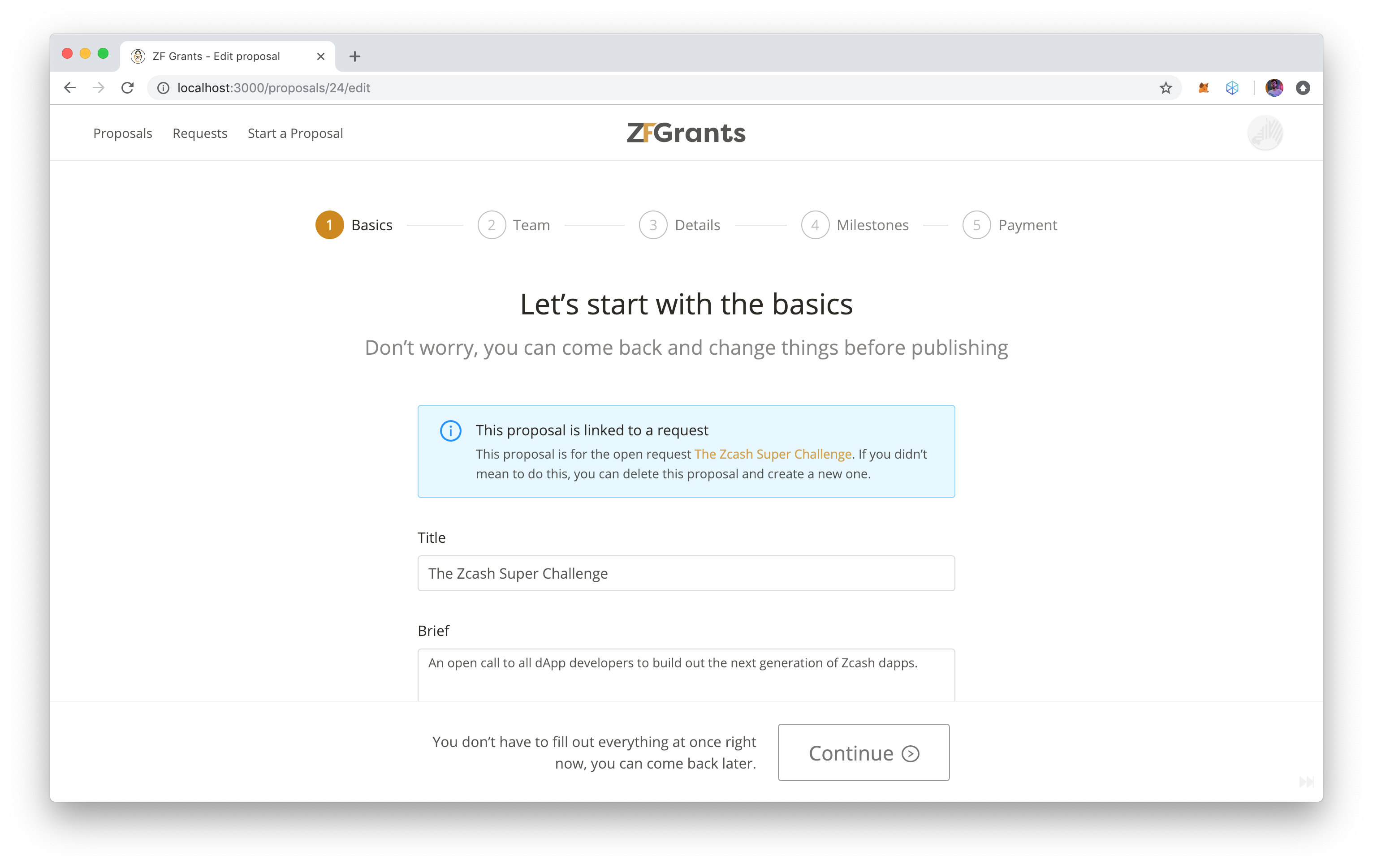The height and width of the screenshot is (868, 1373).
Task: Go back to previous page
Action: (x=70, y=88)
